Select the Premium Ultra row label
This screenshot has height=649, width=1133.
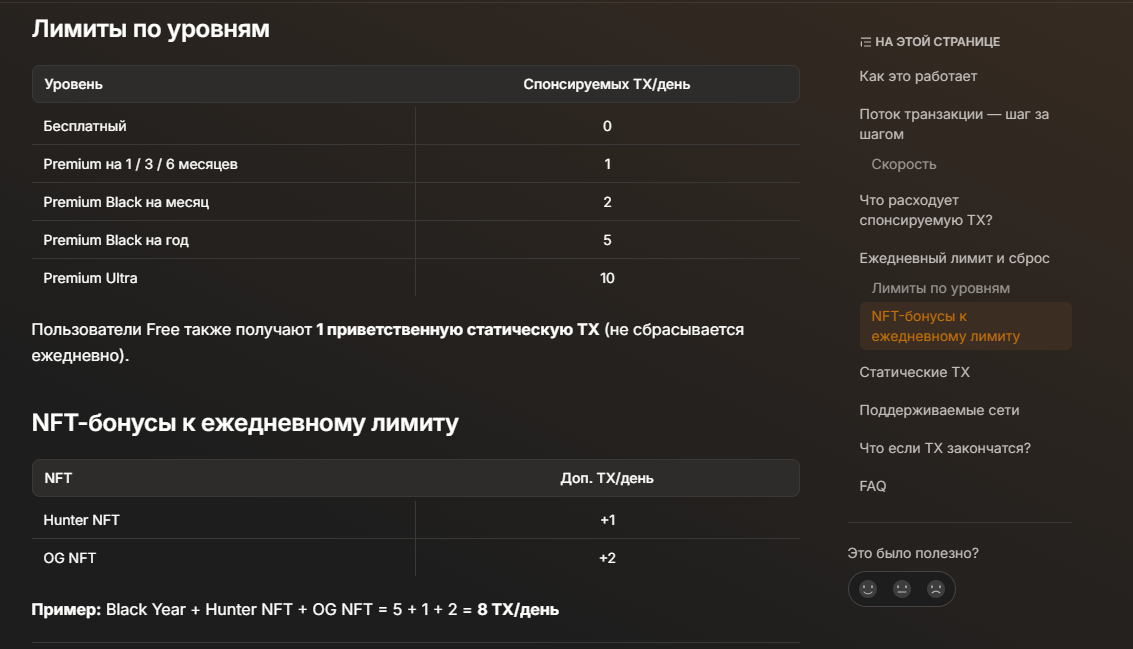tap(90, 278)
